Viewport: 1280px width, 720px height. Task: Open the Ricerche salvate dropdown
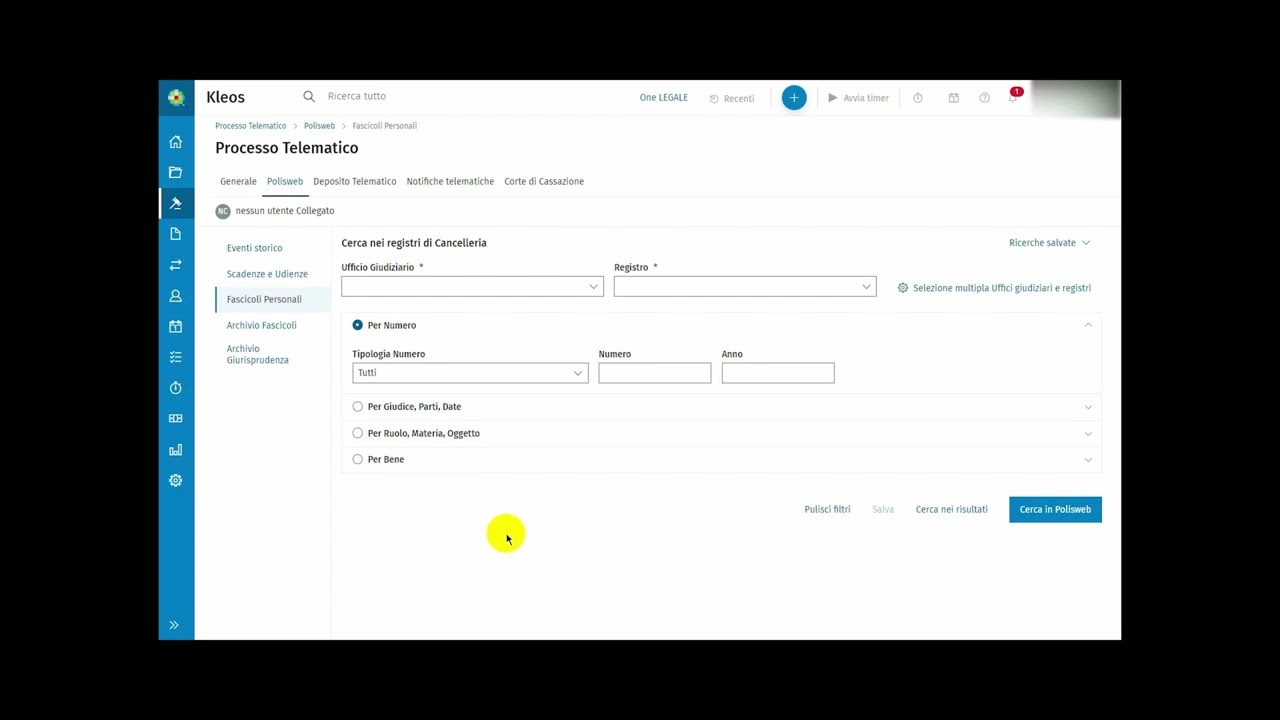1050,243
